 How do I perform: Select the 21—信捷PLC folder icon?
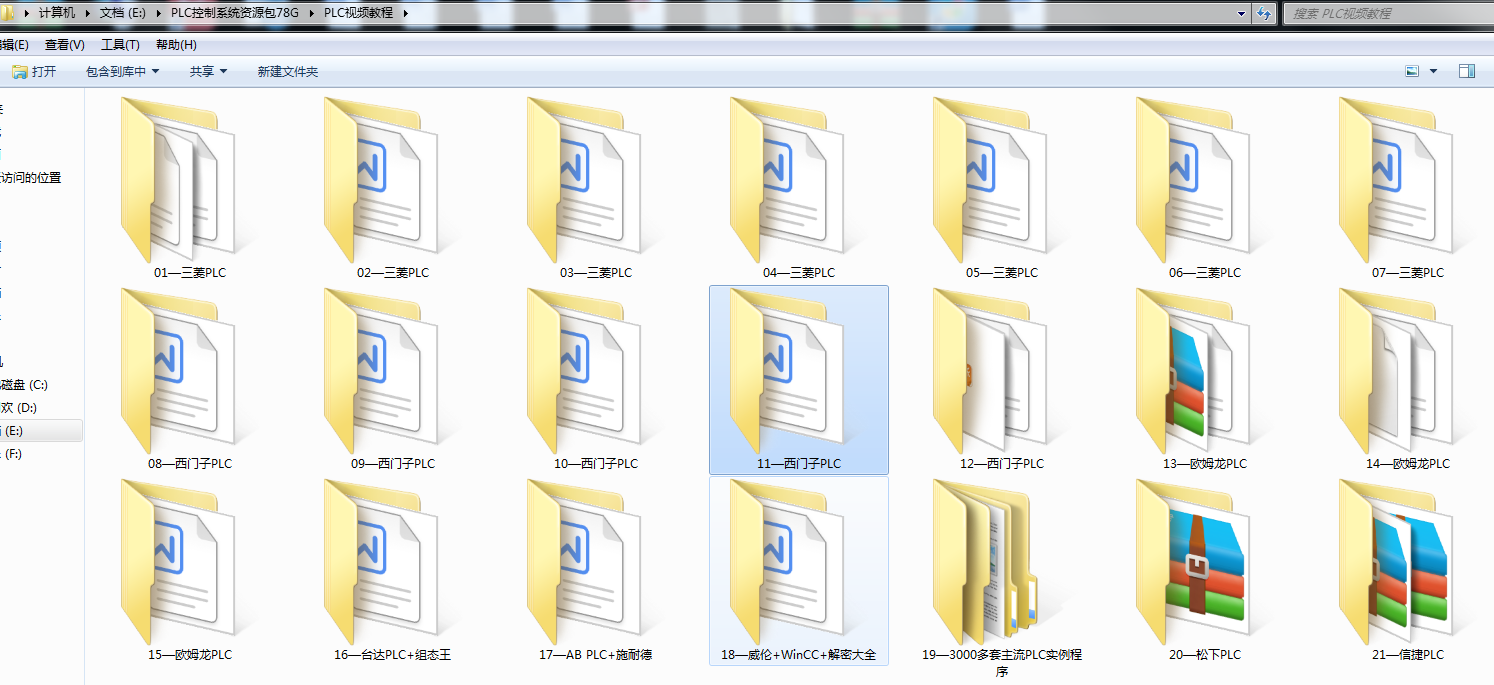tap(1396, 560)
